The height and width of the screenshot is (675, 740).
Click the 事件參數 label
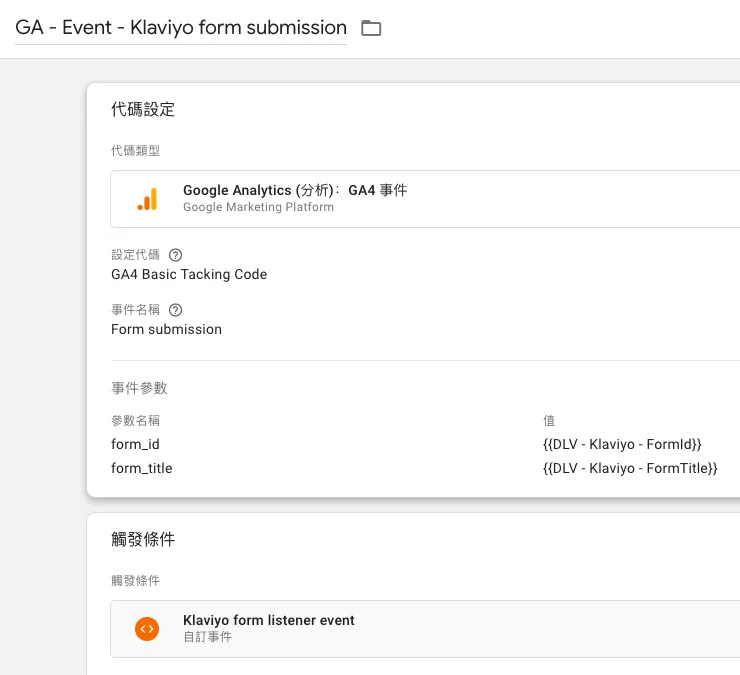pos(139,388)
